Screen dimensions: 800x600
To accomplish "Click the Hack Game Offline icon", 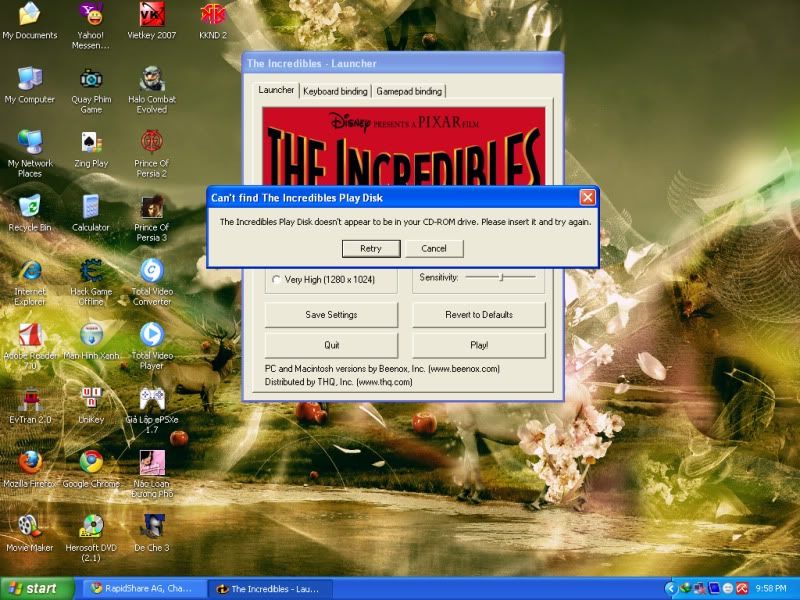I will point(91,282).
